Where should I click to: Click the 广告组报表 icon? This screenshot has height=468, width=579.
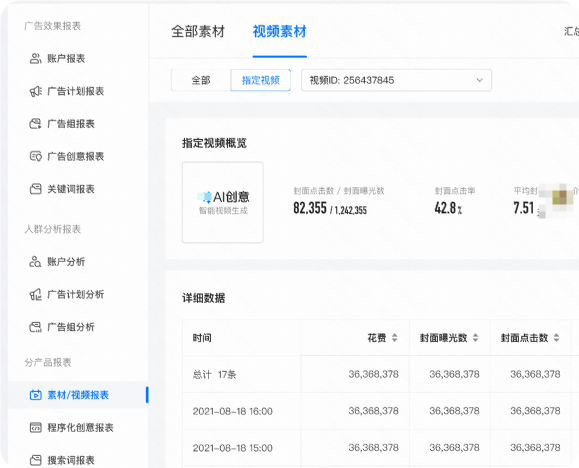35,124
